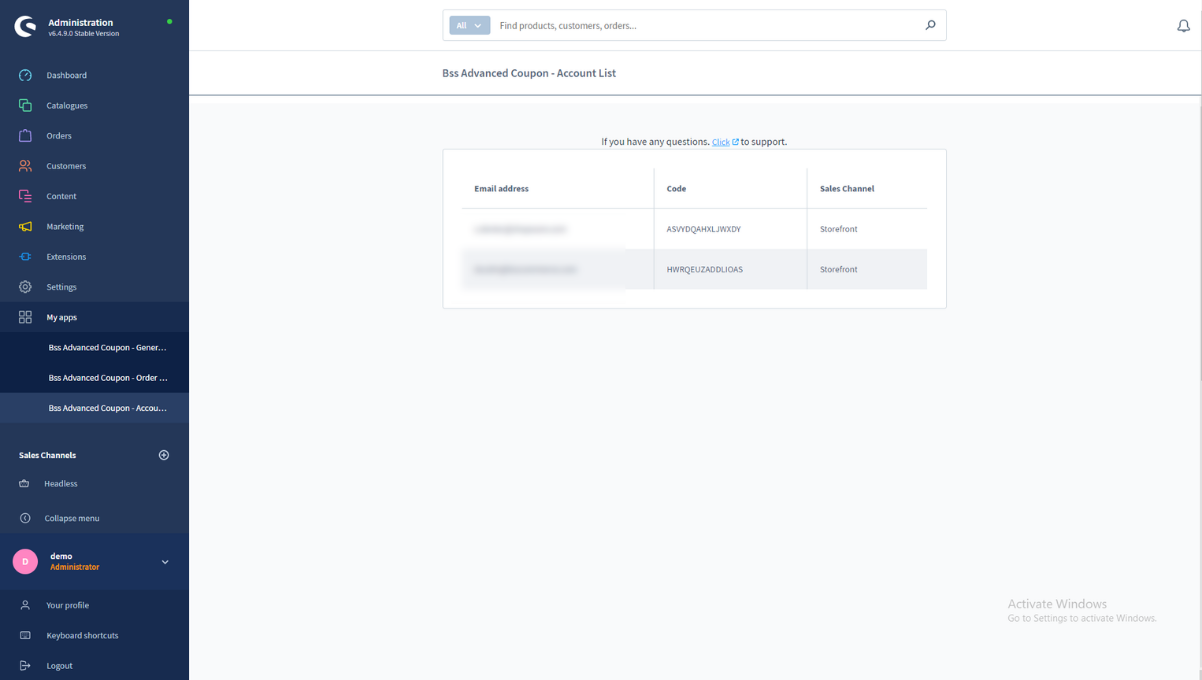Click the Collapse menu arrow icon
Screen dimensions: 1202x680
[24, 518]
